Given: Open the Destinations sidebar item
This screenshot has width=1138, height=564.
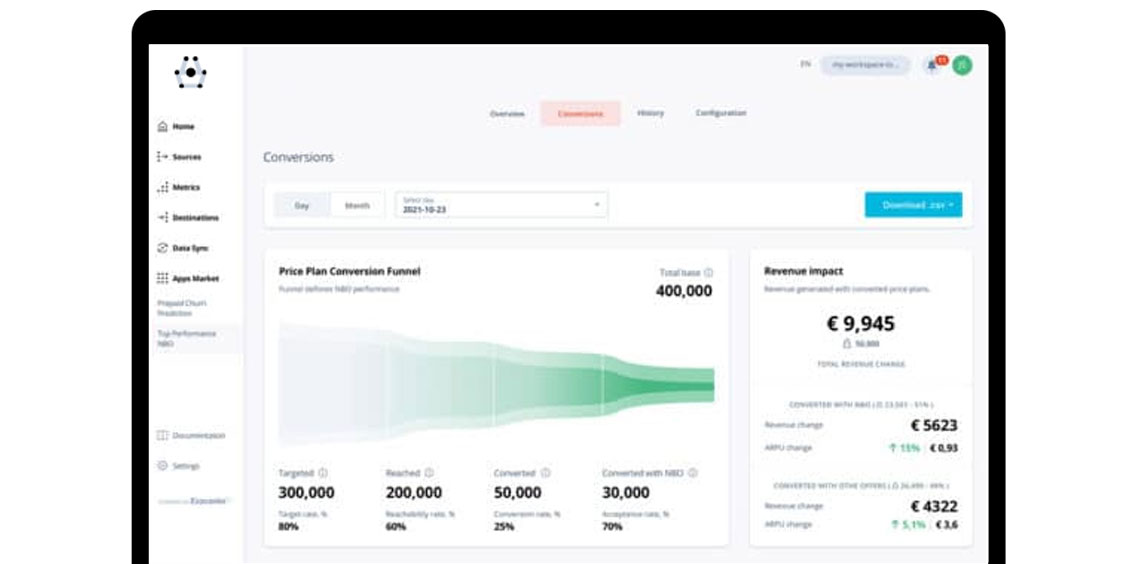Looking at the screenshot, I should 187,218.
